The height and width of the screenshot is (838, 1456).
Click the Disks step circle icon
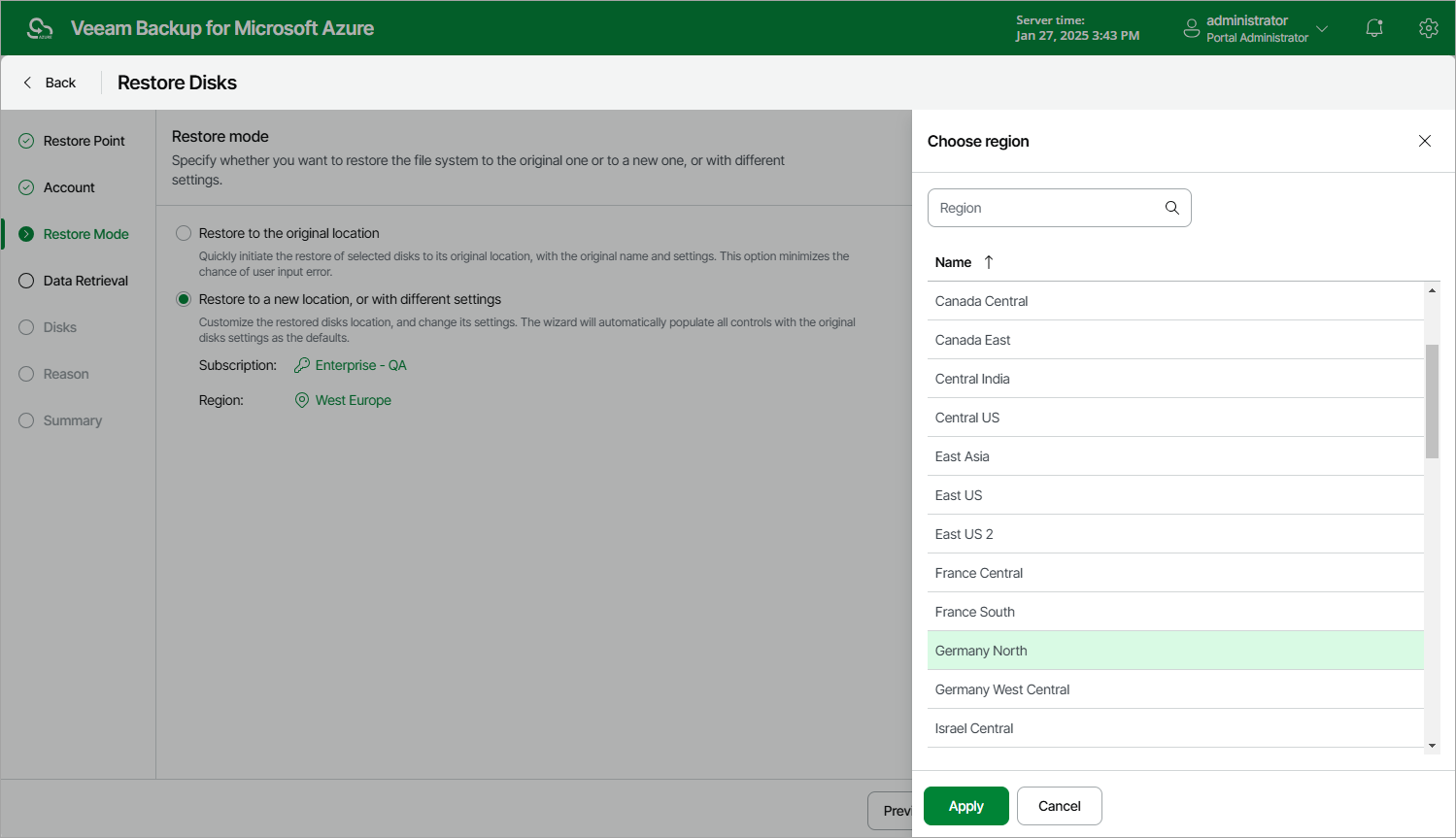[x=26, y=327]
